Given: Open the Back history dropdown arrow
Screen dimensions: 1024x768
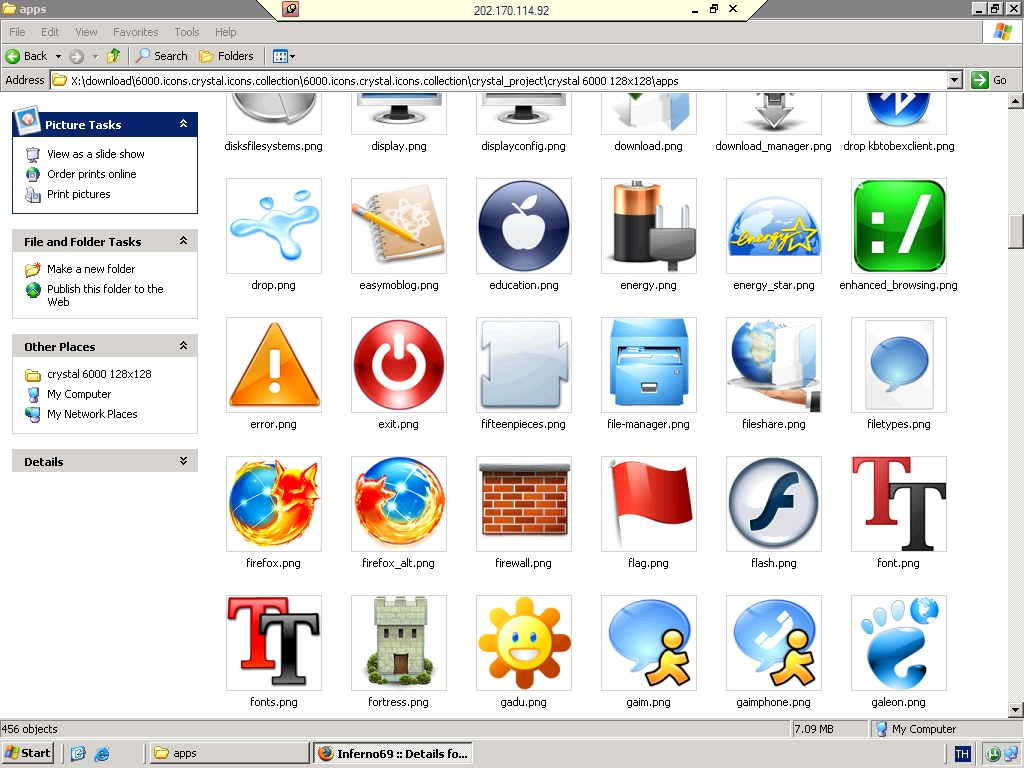Looking at the screenshot, I should [x=58, y=56].
